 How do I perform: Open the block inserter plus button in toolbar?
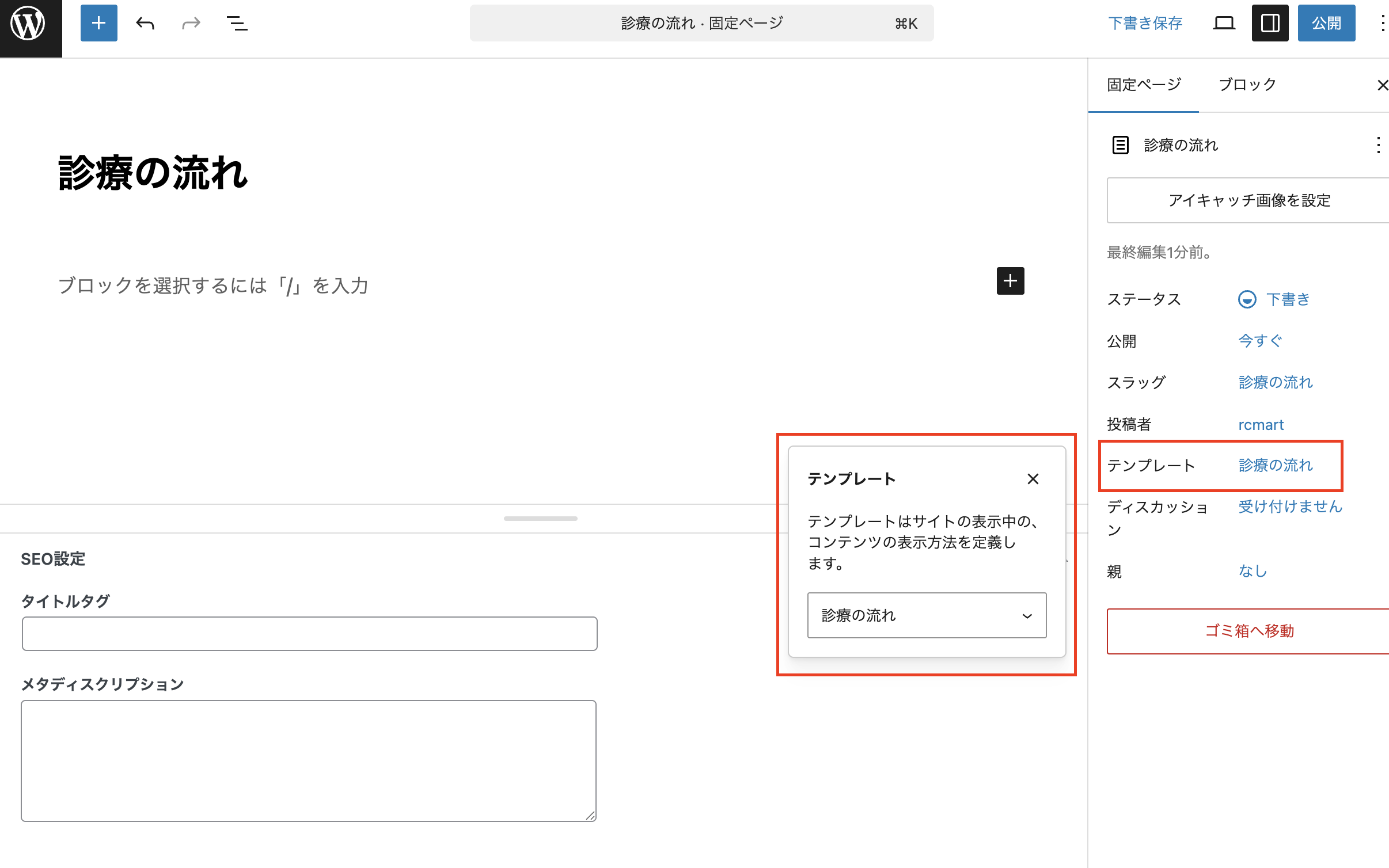(x=98, y=24)
